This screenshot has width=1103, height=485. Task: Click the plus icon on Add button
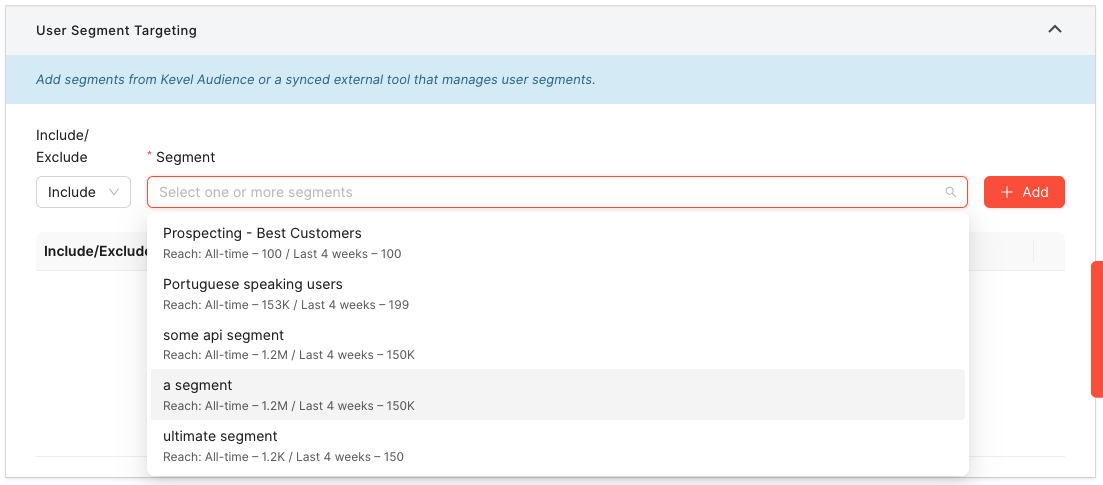[1007, 192]
